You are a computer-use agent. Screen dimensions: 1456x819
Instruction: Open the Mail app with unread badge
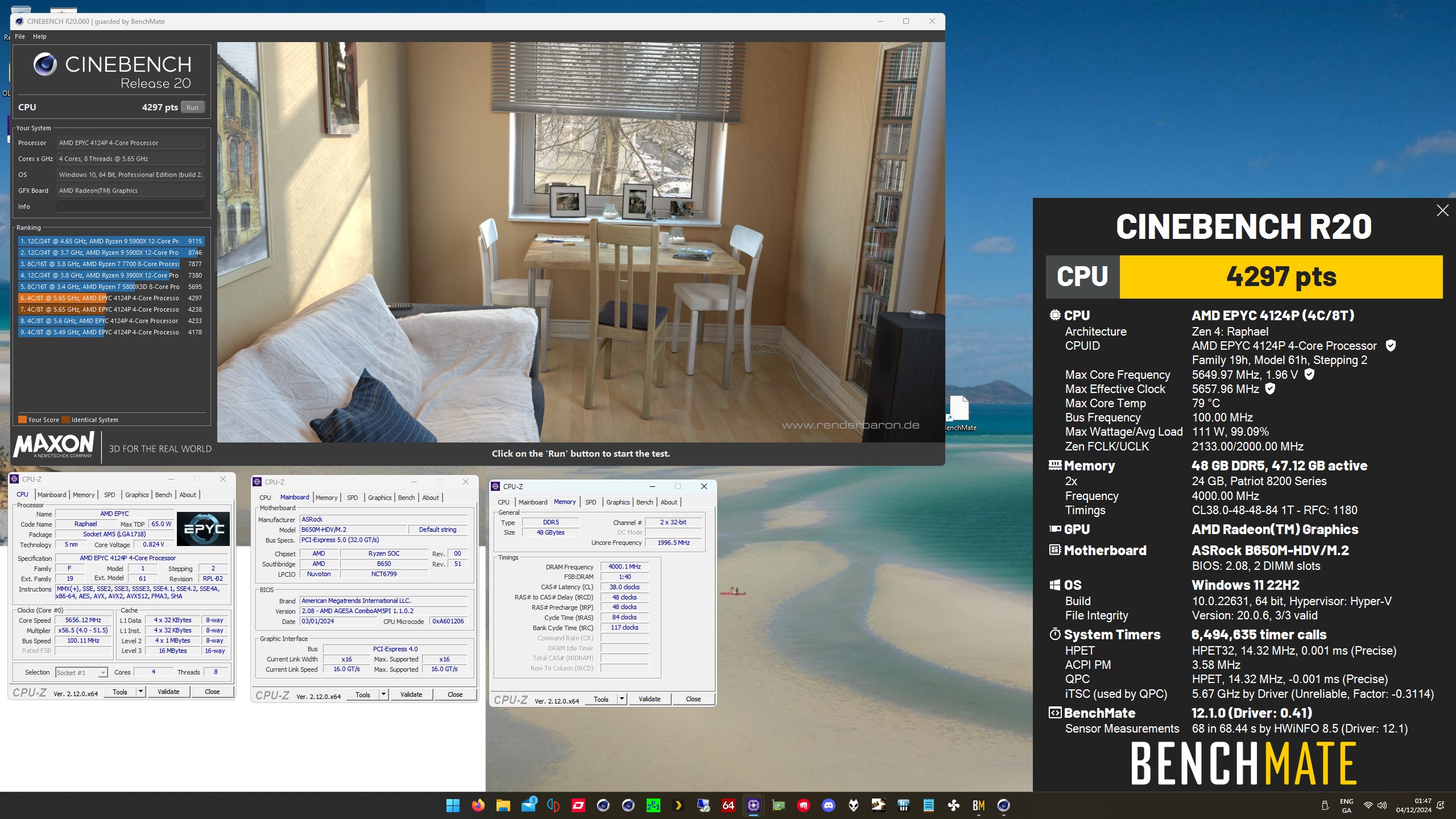tap(528, 805)
